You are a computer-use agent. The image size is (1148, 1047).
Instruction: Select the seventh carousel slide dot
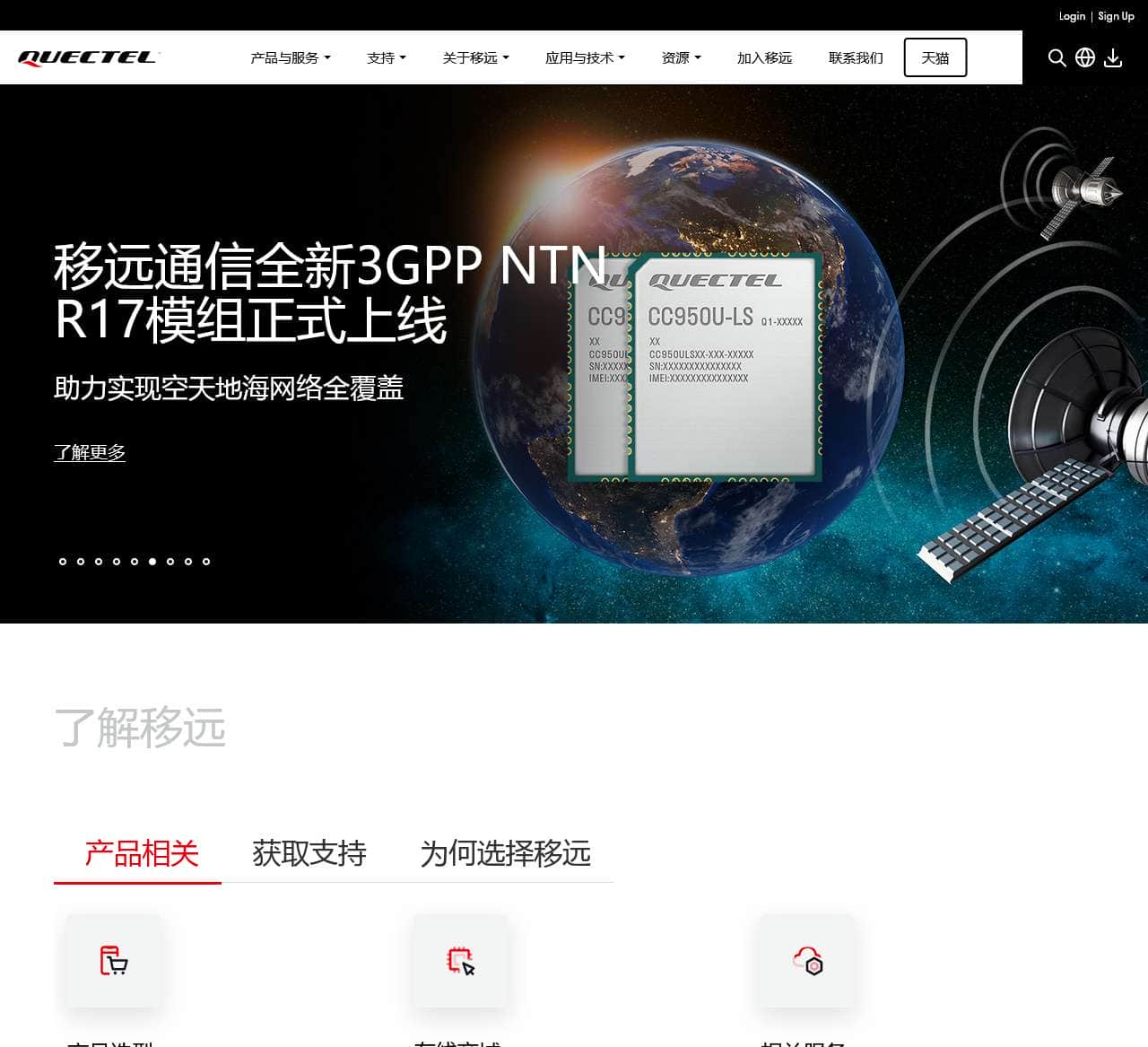170,562
